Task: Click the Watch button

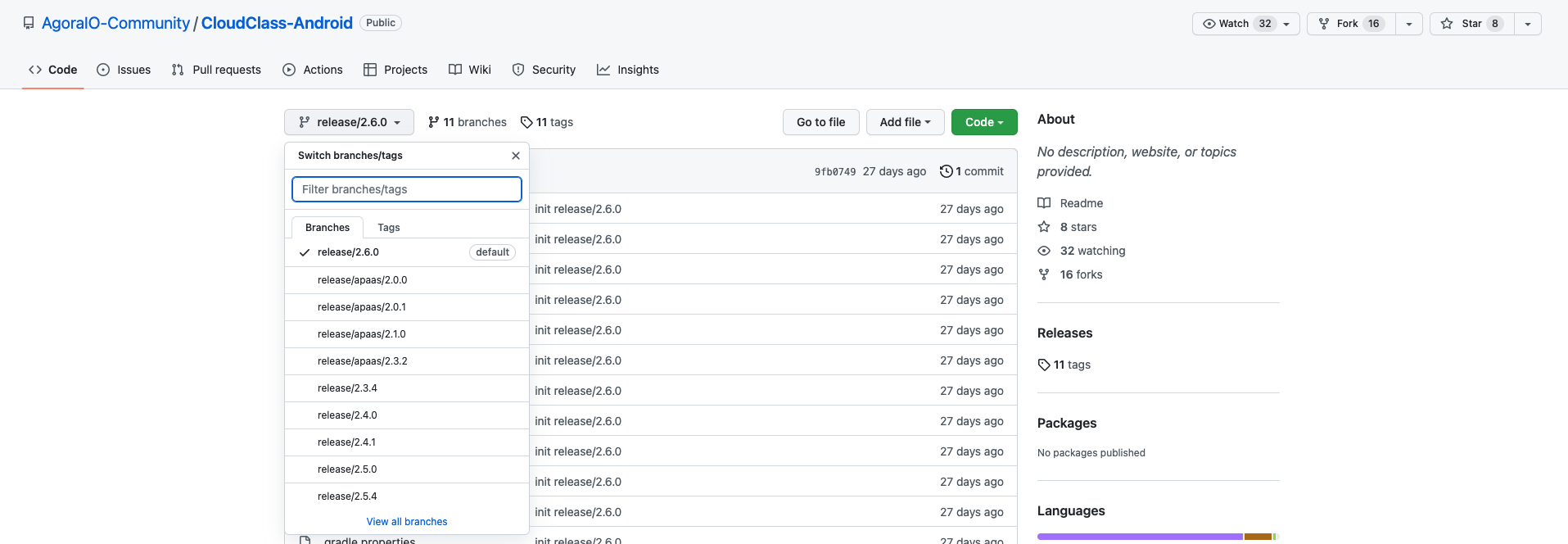Action: pyautogui.click(x=1245, y=24)
